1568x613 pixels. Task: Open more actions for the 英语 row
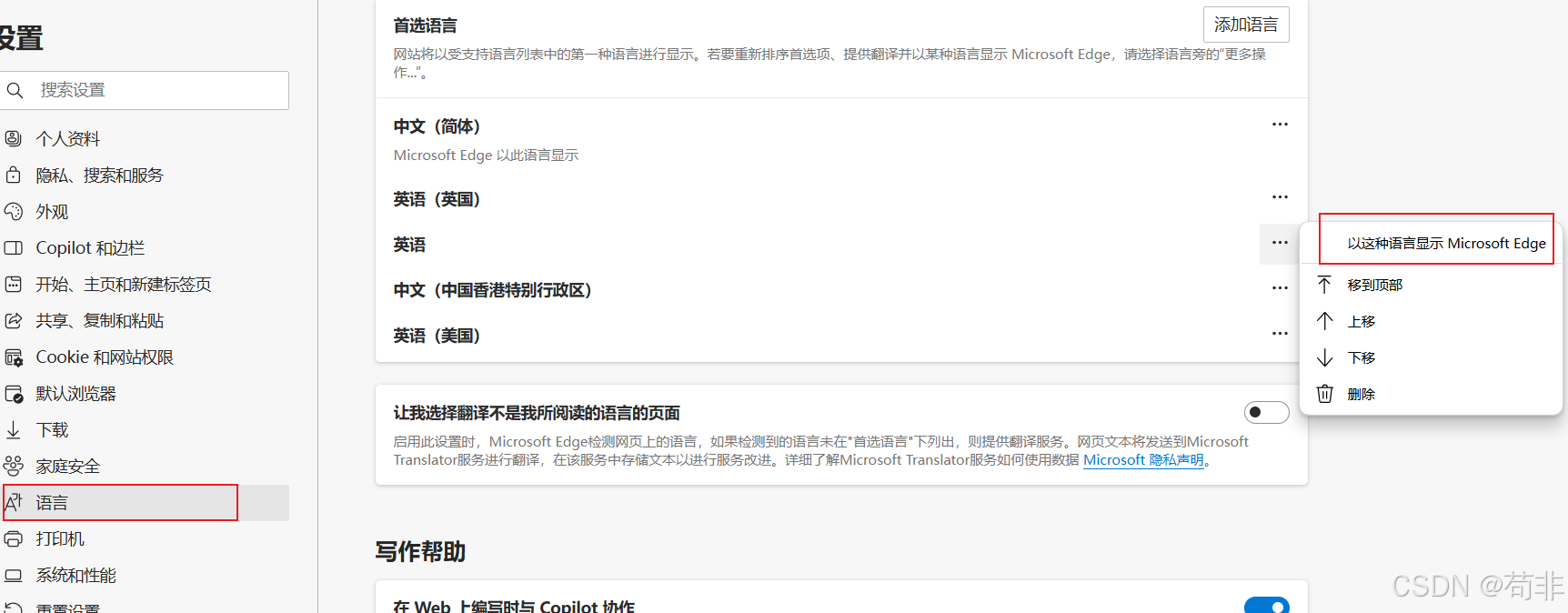point(1280,243)
